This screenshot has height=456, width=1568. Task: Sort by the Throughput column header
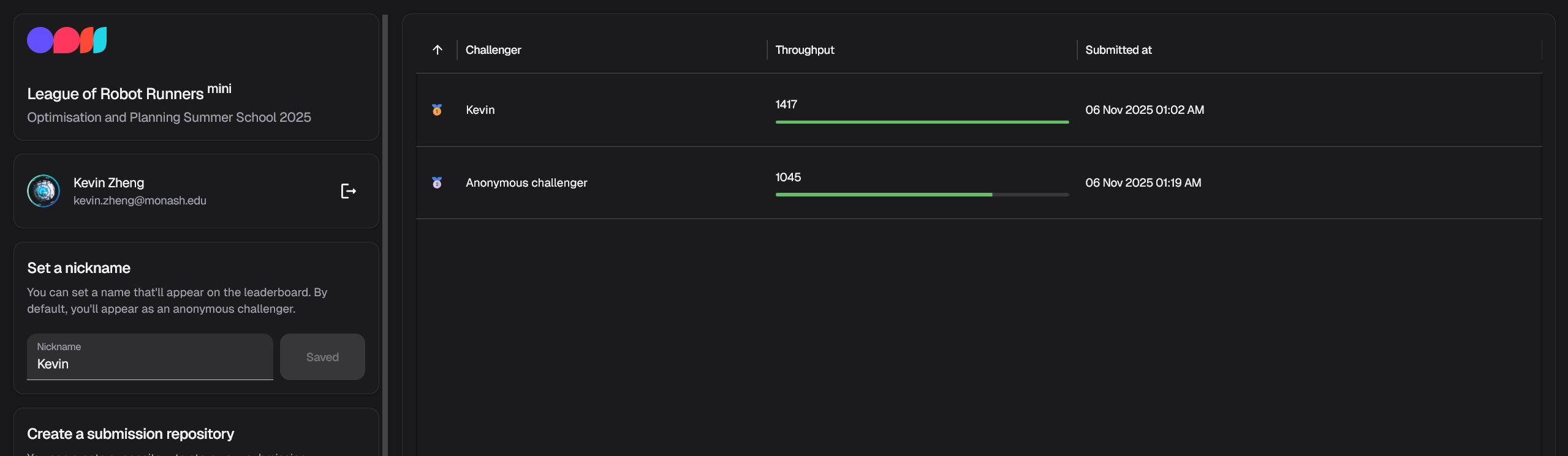point(805,50)
